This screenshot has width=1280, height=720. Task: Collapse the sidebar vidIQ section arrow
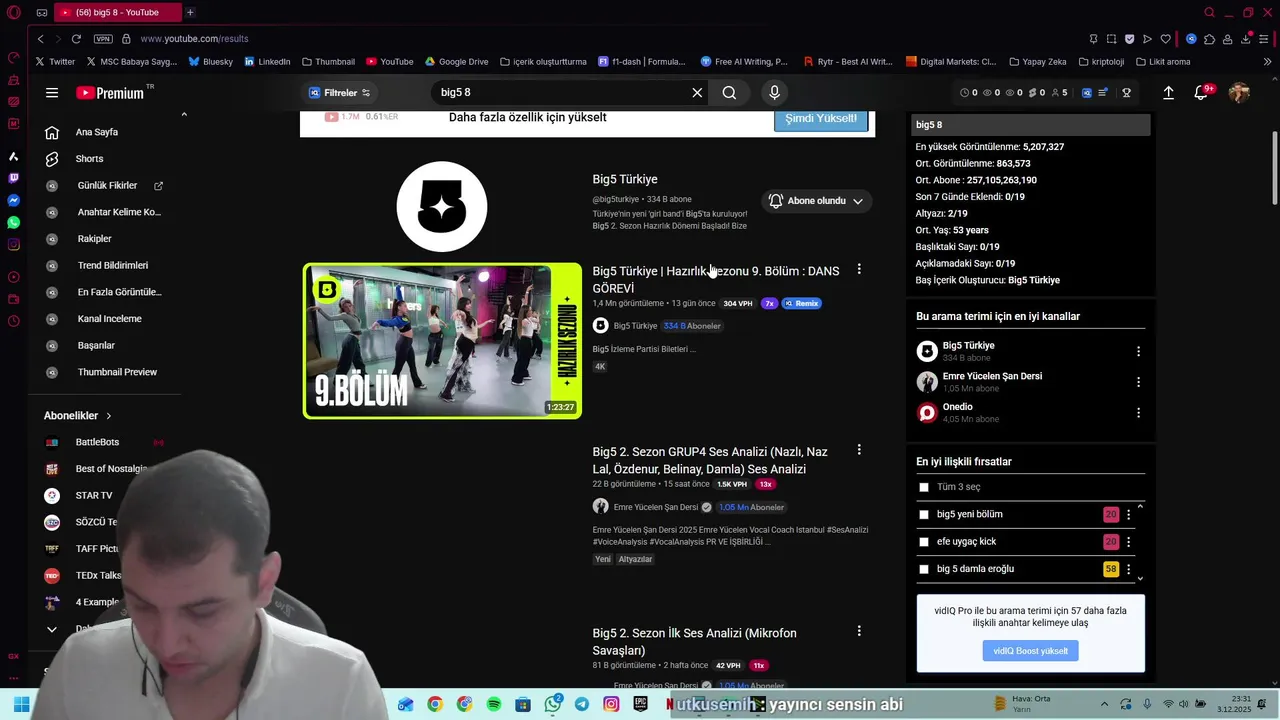pos(183,115)
